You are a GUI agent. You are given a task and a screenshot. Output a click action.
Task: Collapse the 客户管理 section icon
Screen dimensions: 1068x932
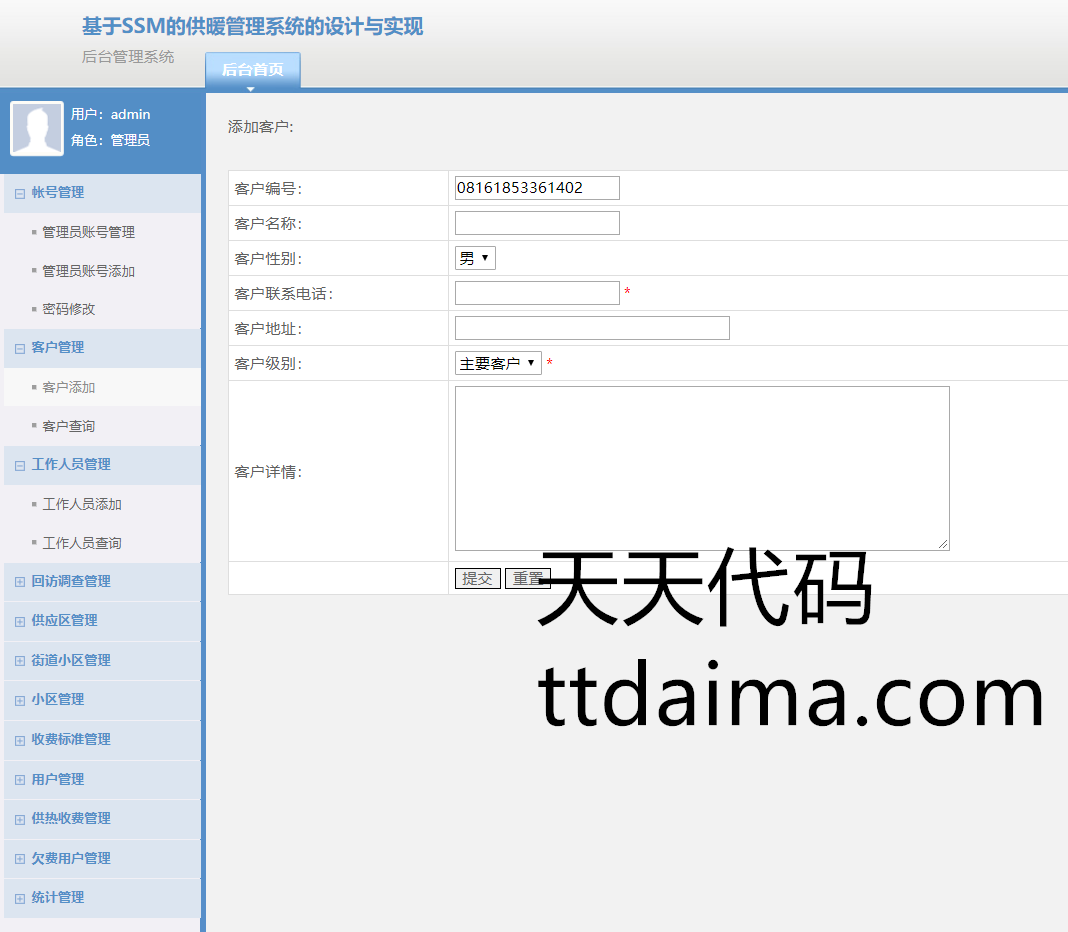(x=20, y=348)
